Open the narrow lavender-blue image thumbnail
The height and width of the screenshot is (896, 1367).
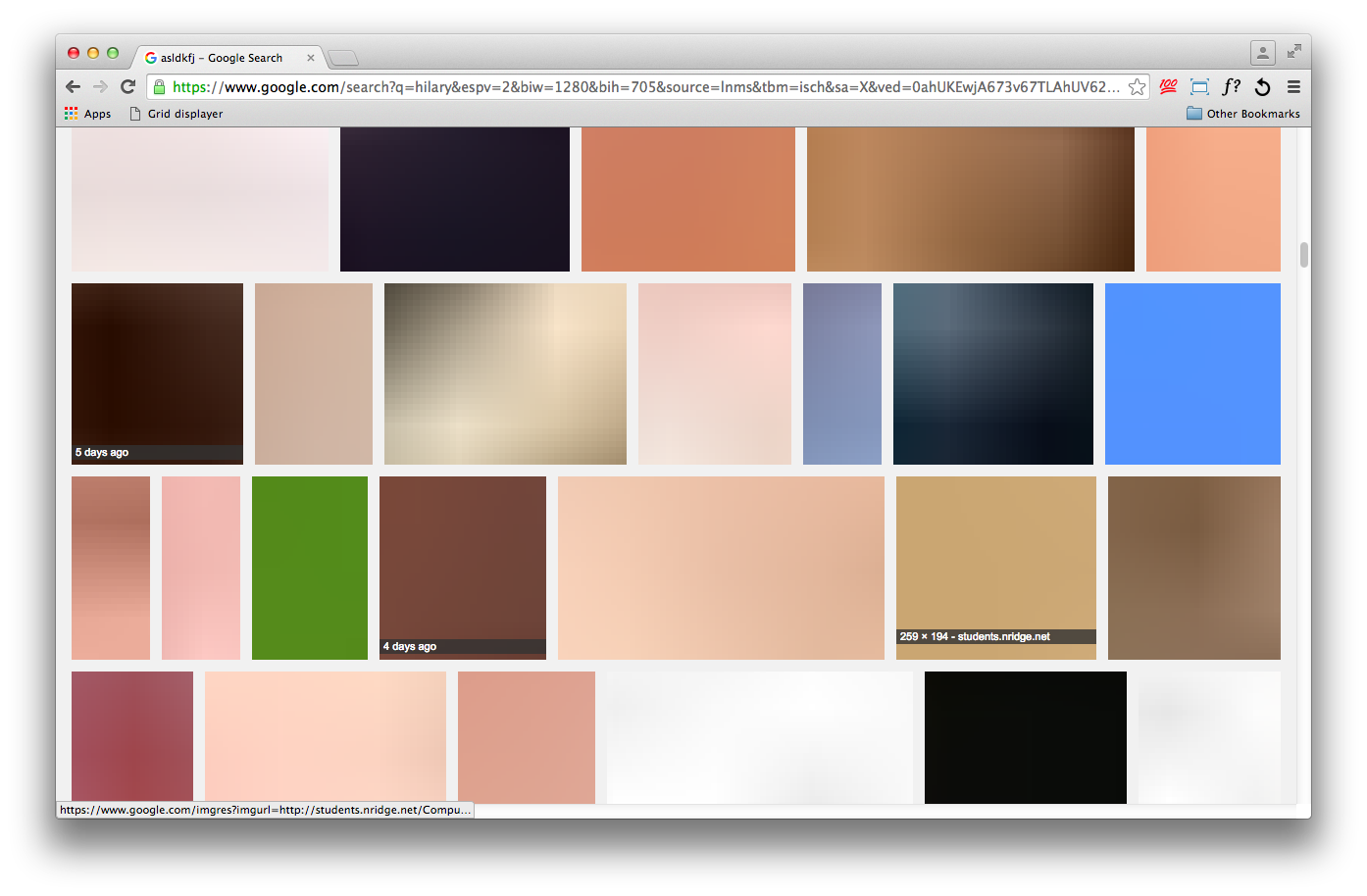pyautogui.click(x=842, y=373)
